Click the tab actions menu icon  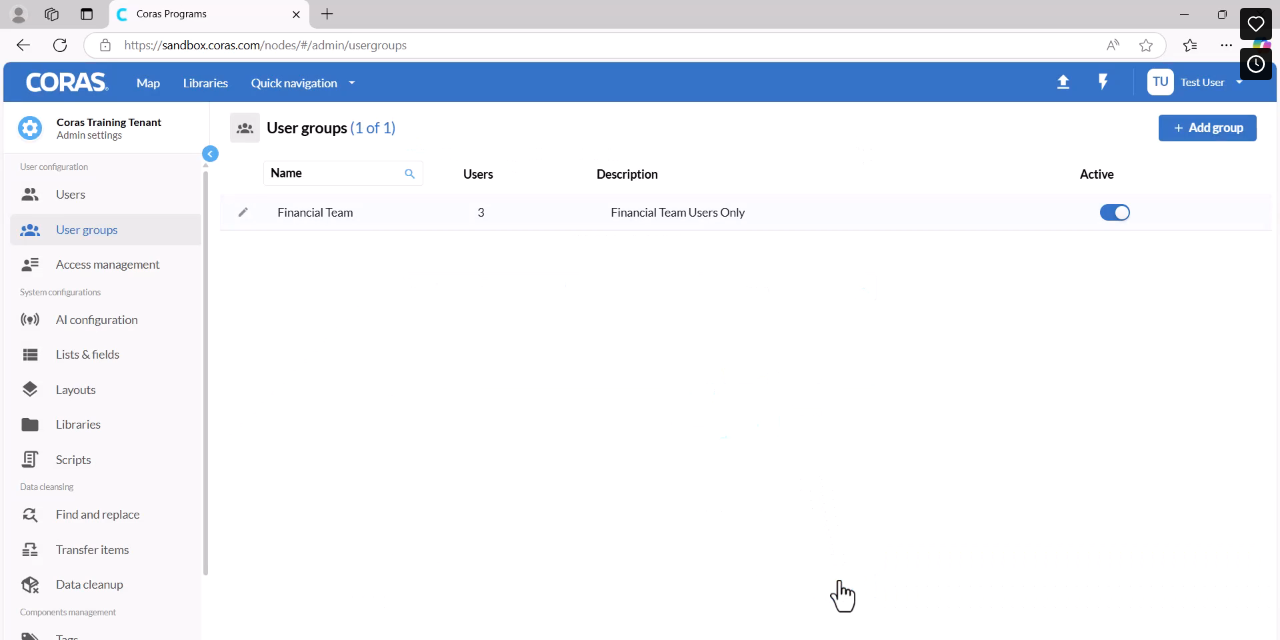[86, 14]
